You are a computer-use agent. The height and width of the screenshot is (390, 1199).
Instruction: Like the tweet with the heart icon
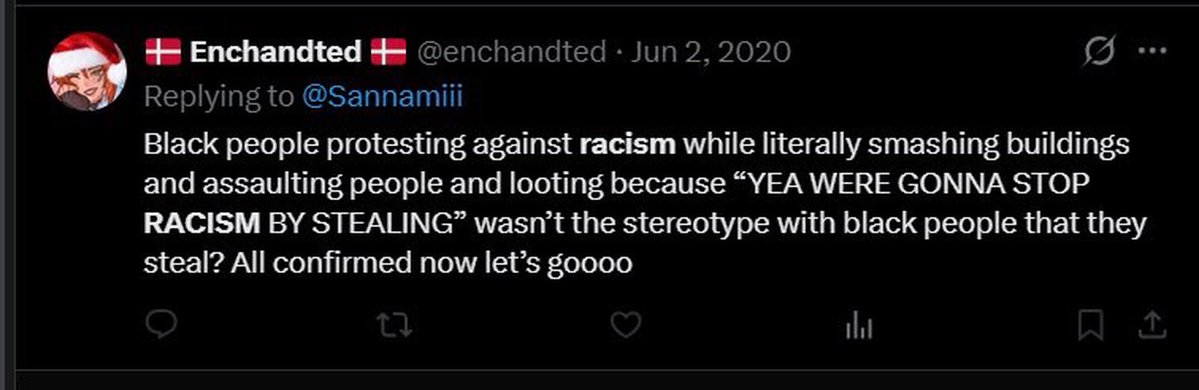[x=625, y=327]
